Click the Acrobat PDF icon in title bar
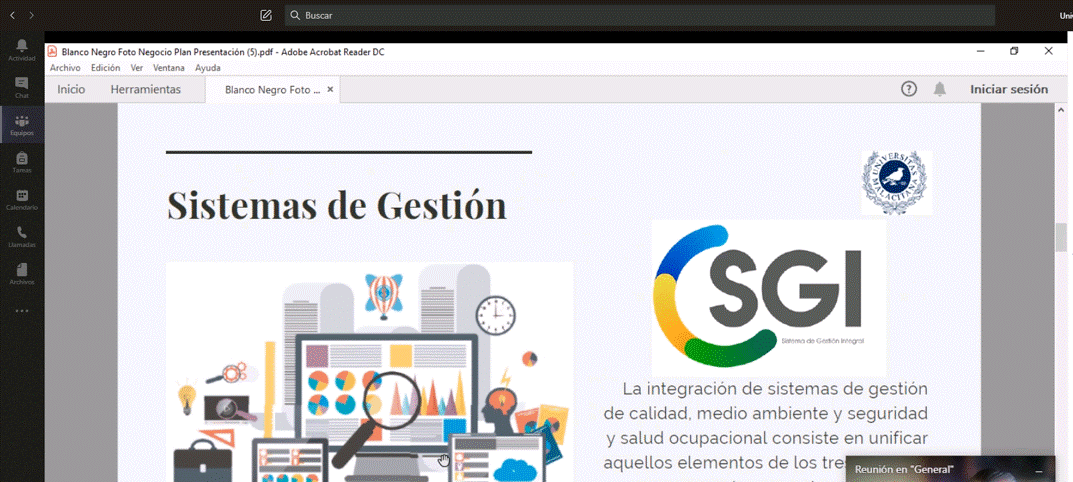This screenshot has height=482, width=1073. tap(52, 51)
